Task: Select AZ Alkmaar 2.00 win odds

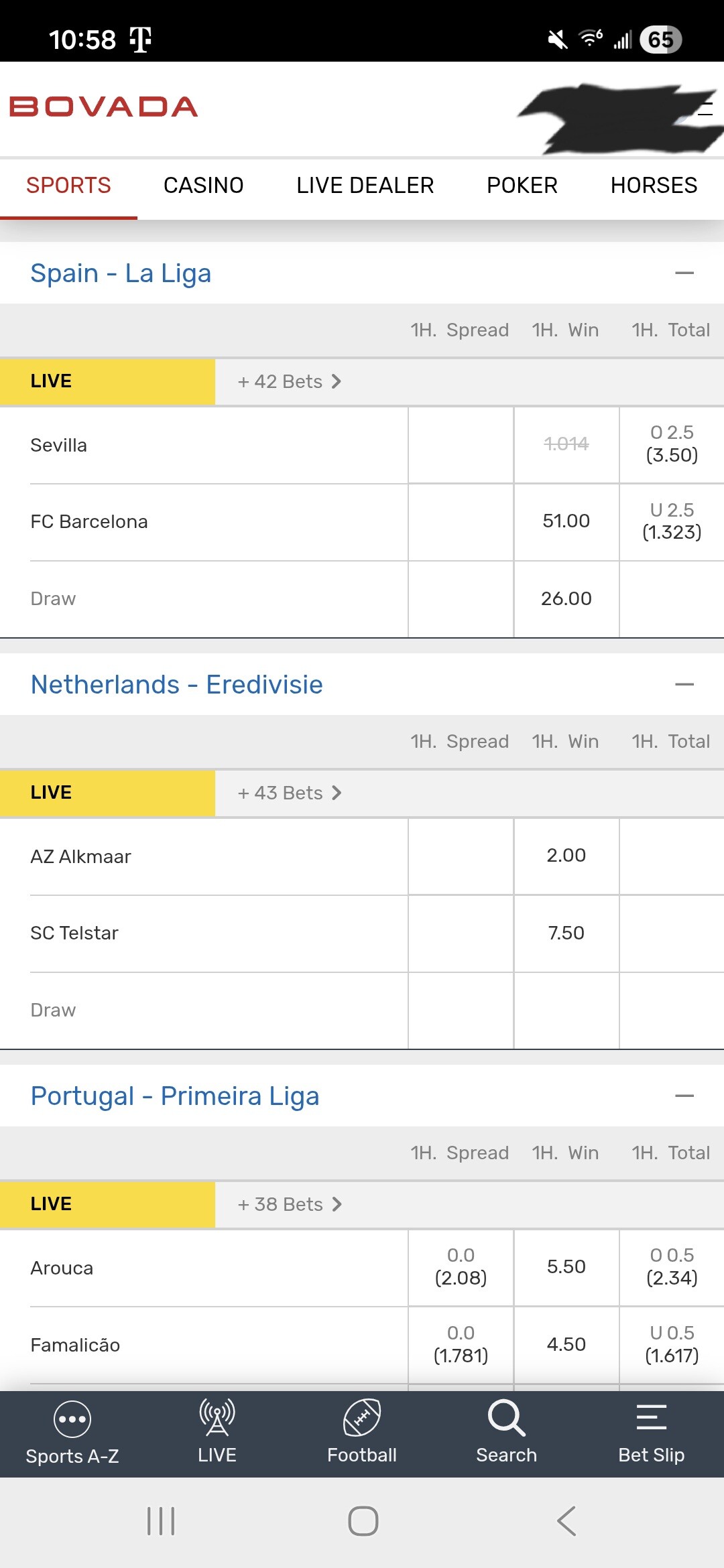Action: (x=566, y=856)
